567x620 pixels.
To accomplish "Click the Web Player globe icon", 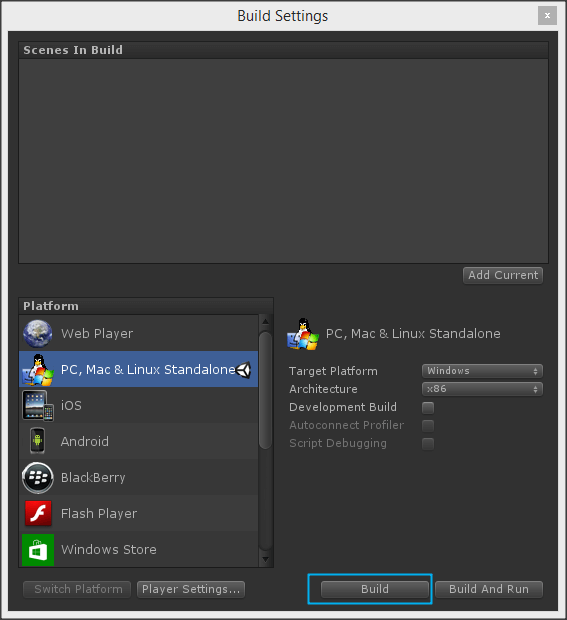I will coord(38,333).
